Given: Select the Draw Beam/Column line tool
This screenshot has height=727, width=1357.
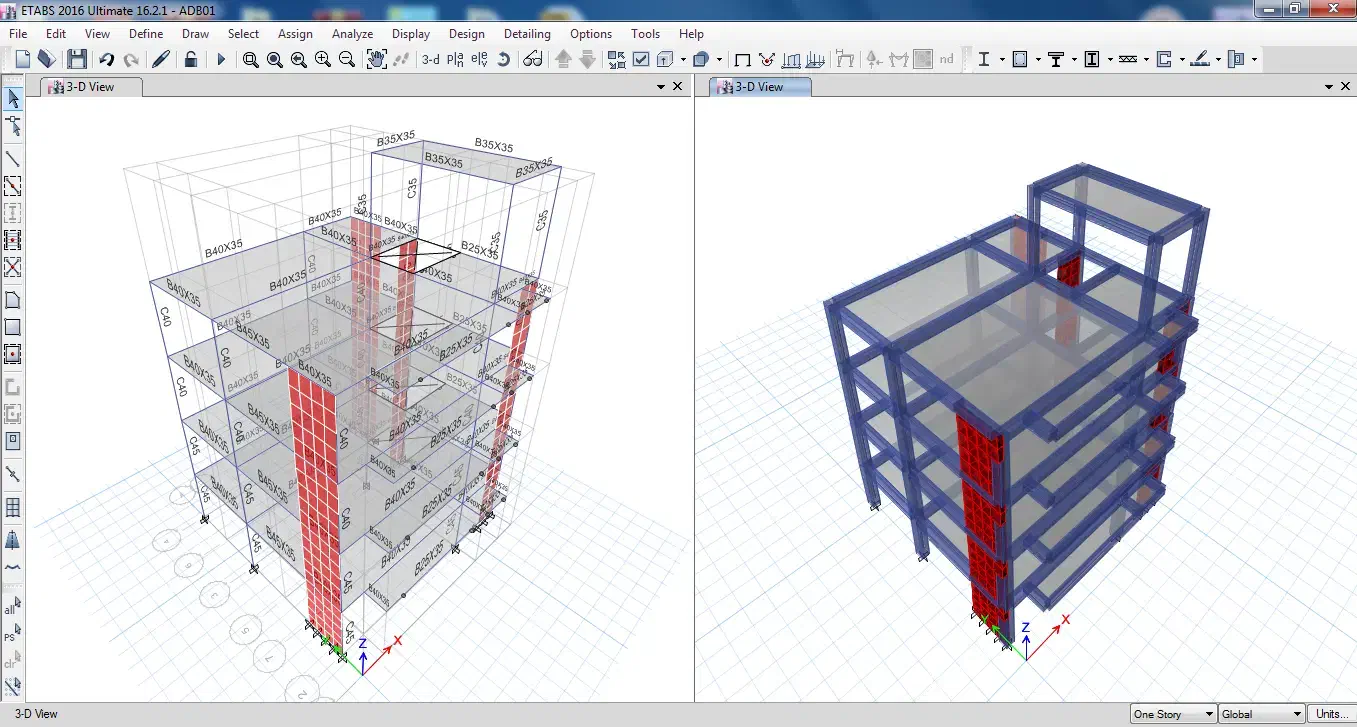Looking at the screenshot, I should click(x=13, y=158).
